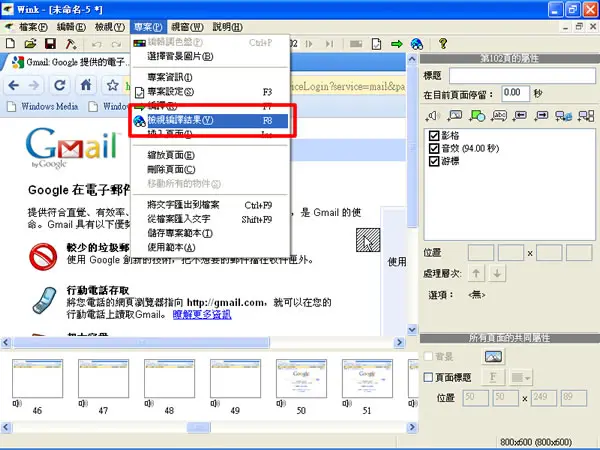Toggle the 音效 (94.00 秒) checkbox

(434, 148)
